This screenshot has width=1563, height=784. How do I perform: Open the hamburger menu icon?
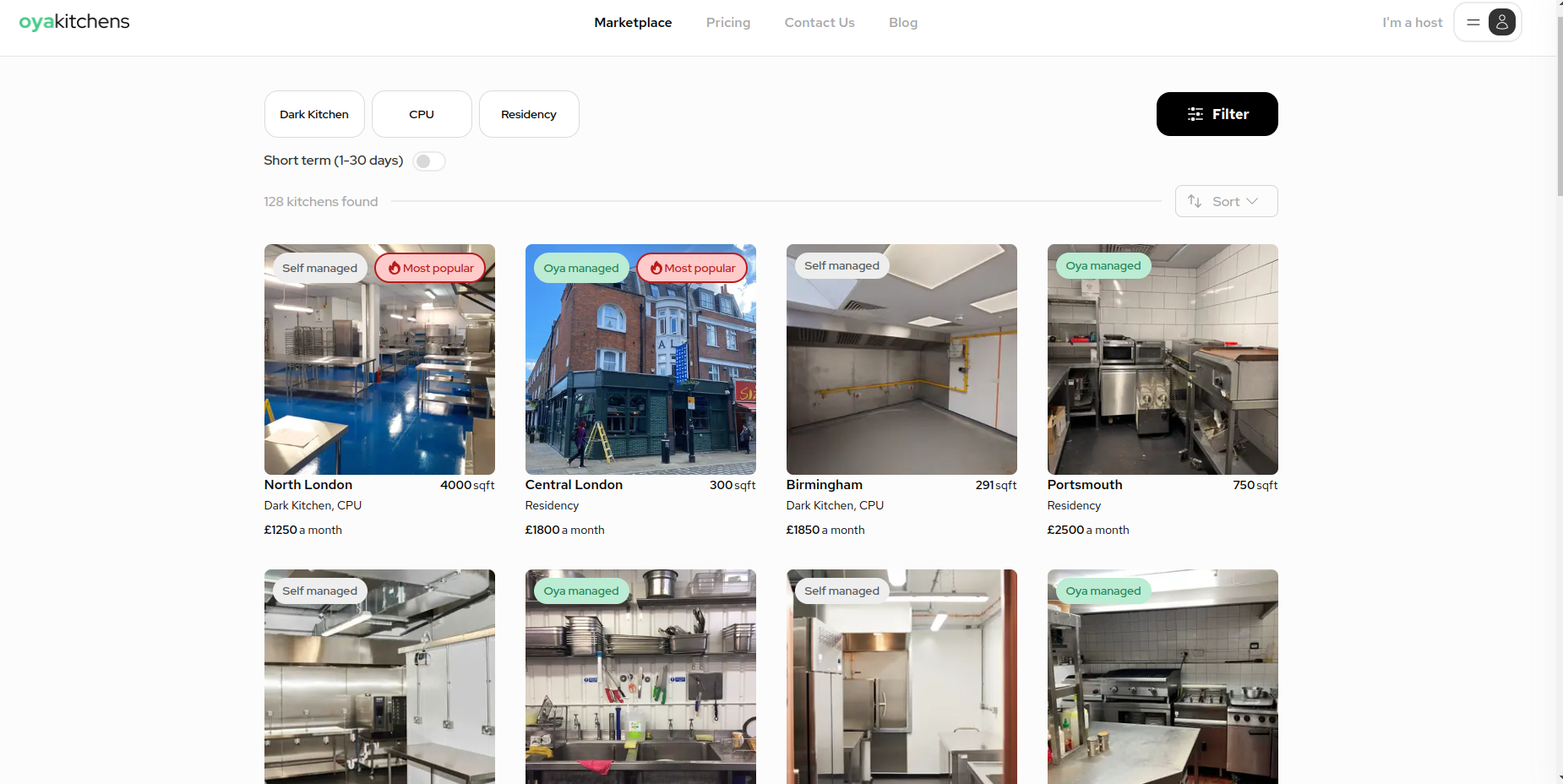coord(1473,23)
